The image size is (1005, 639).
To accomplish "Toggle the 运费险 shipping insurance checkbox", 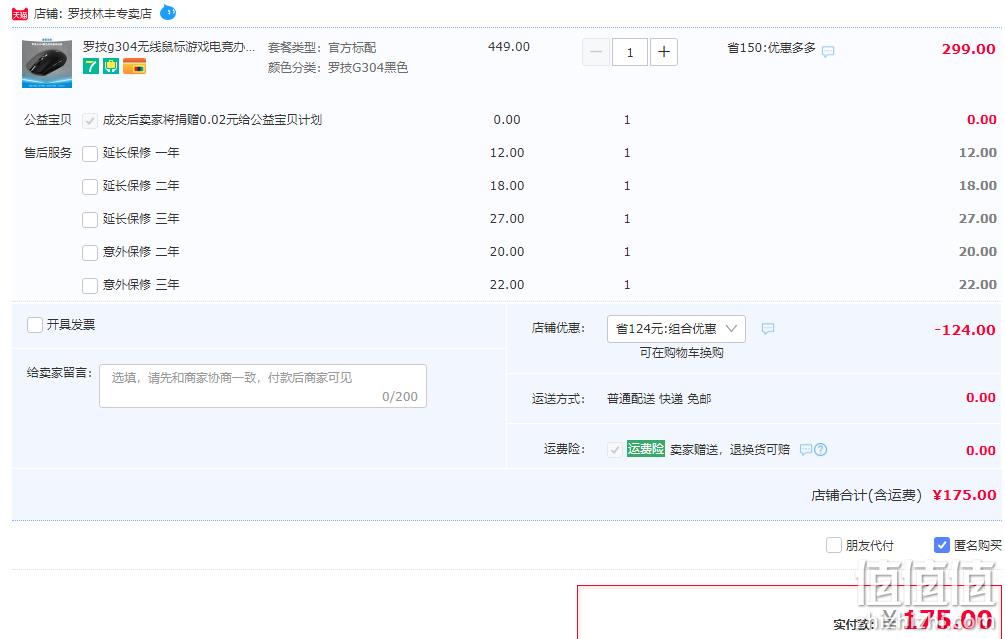I will click(x=614, y=449).
